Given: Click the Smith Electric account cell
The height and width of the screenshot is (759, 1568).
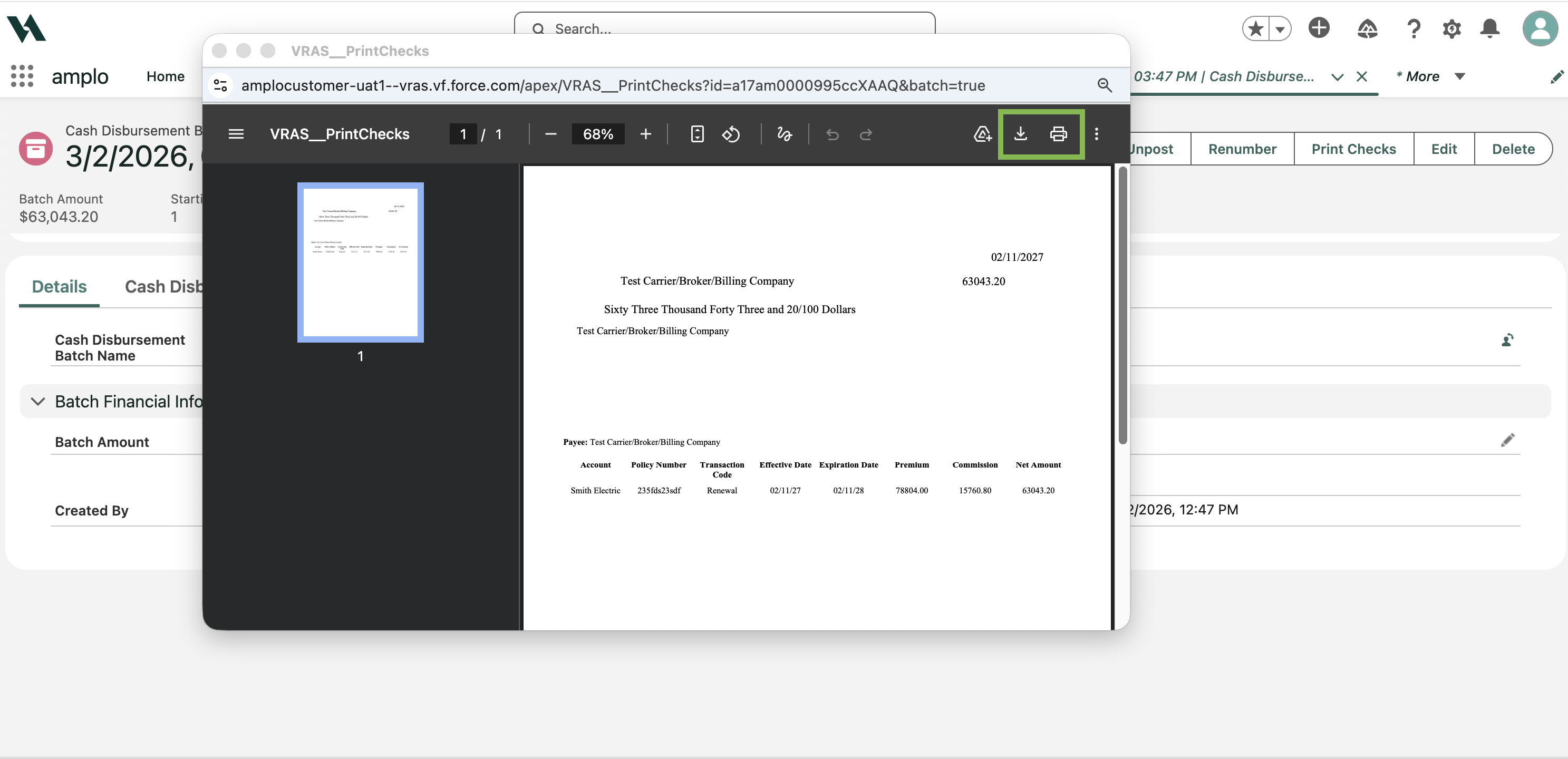Looking at the screenshot, I should click(595, 491).
